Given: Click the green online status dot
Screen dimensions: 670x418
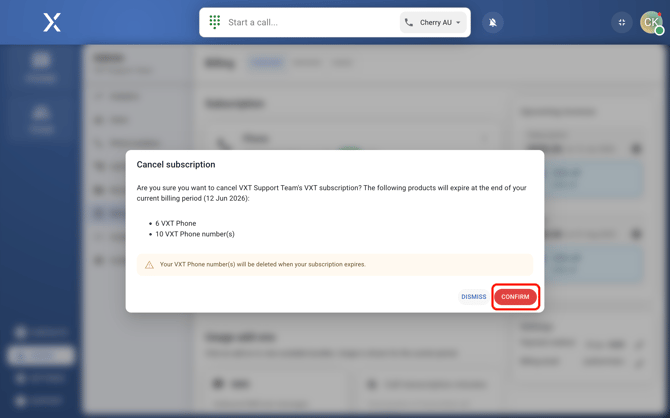Looking at the screenshot, I should click(x=659, y=31).
